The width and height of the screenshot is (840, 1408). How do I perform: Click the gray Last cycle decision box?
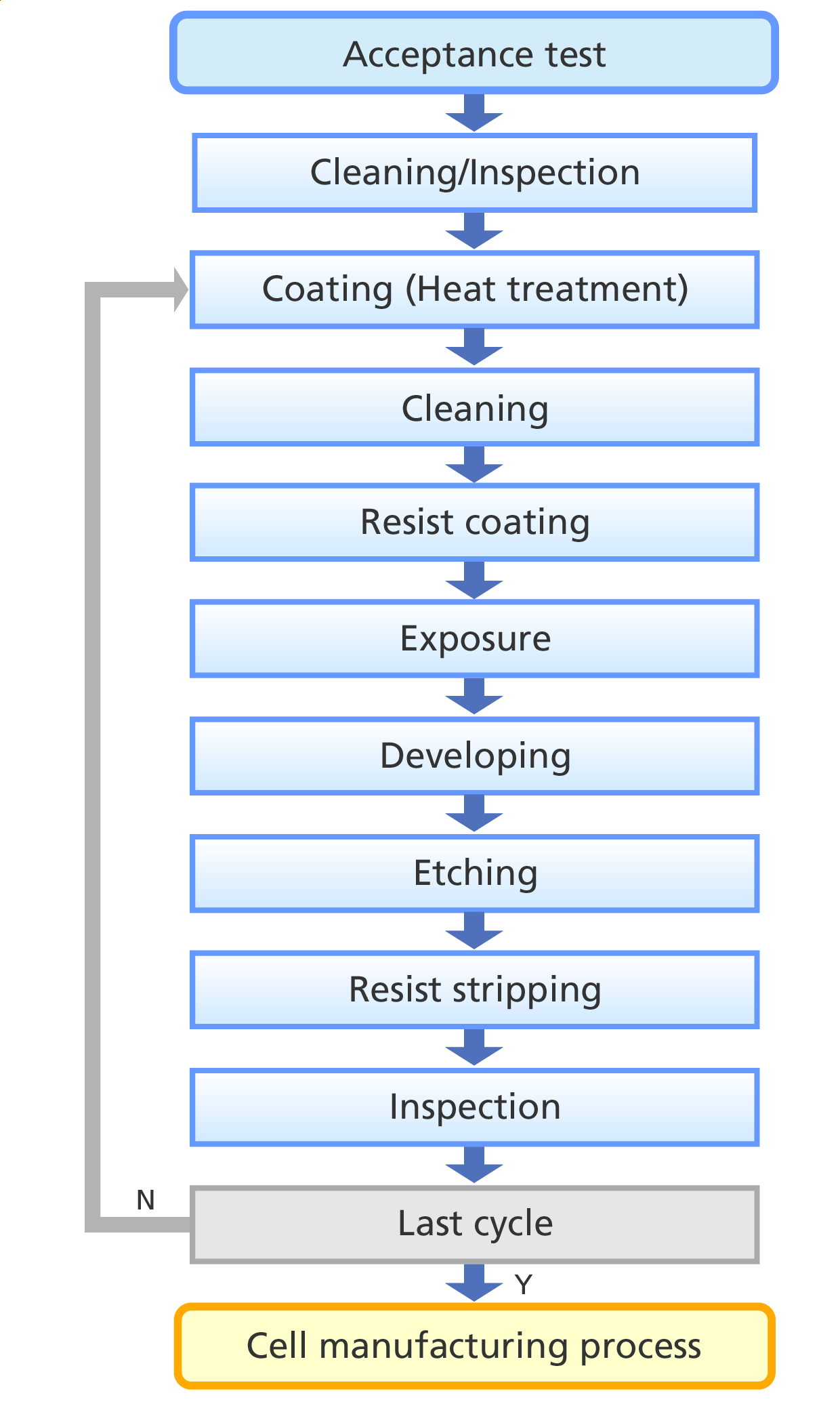(474, 1224)
